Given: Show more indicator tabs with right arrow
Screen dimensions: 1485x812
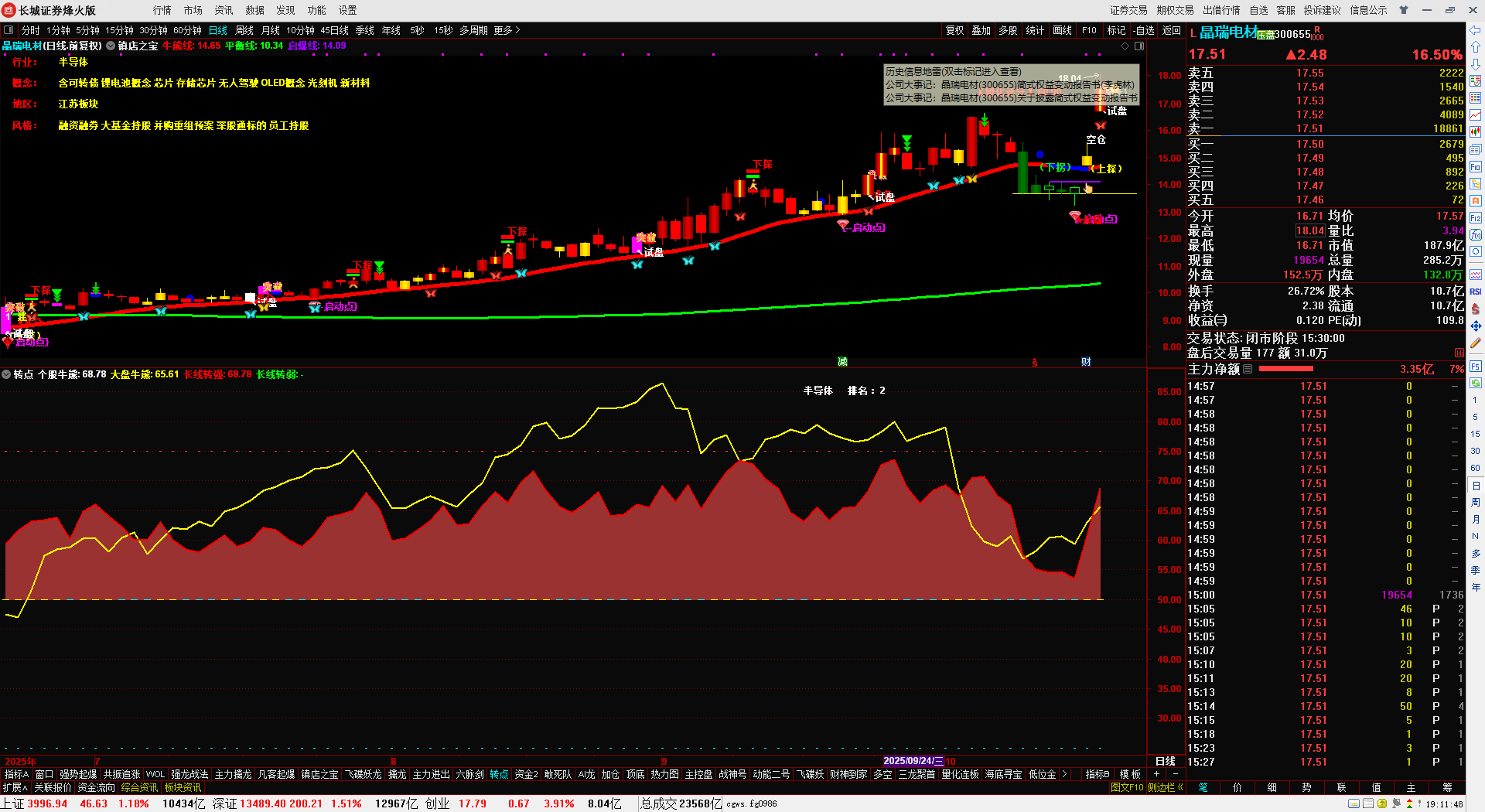Looking at the screenshot, I should tap(1065, 774).
